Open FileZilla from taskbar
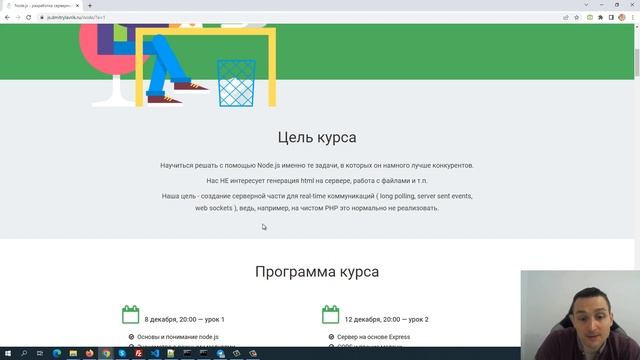The height and width of the screenshot is (360, 640). click(x=138, y=353)
